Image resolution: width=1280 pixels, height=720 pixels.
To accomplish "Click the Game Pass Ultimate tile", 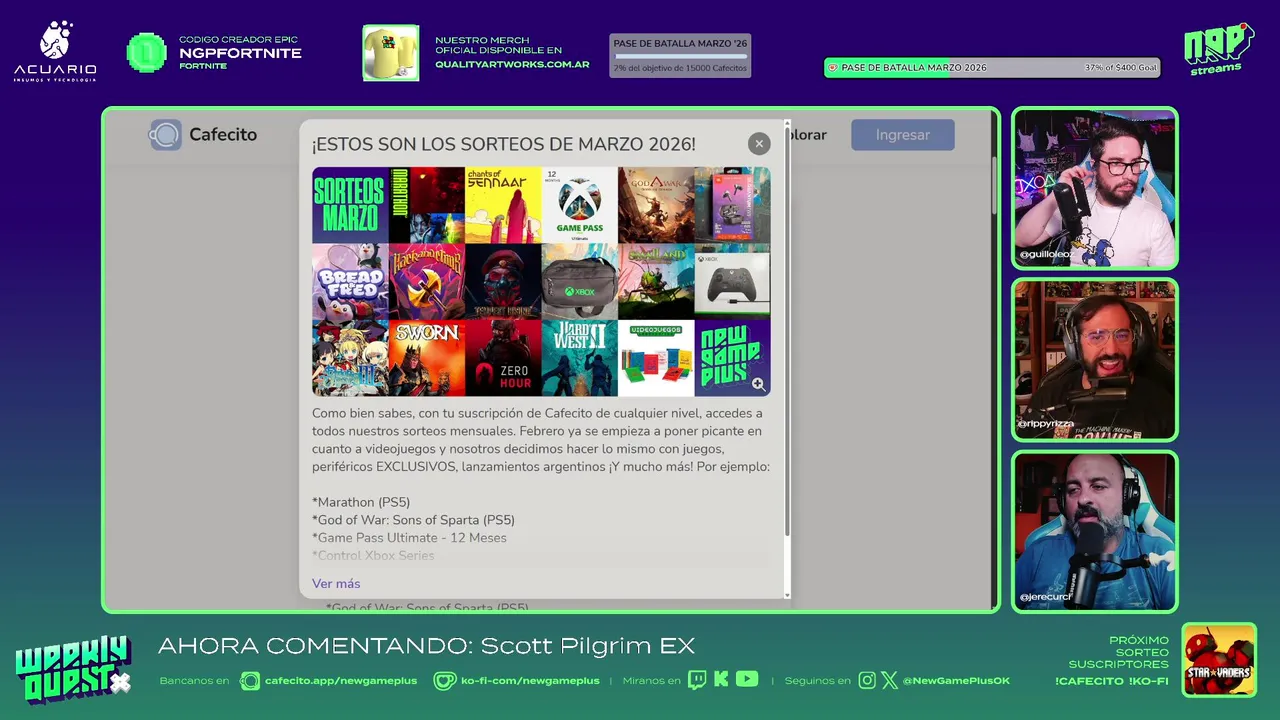I will pyautogui.click(x=580, y=205).
